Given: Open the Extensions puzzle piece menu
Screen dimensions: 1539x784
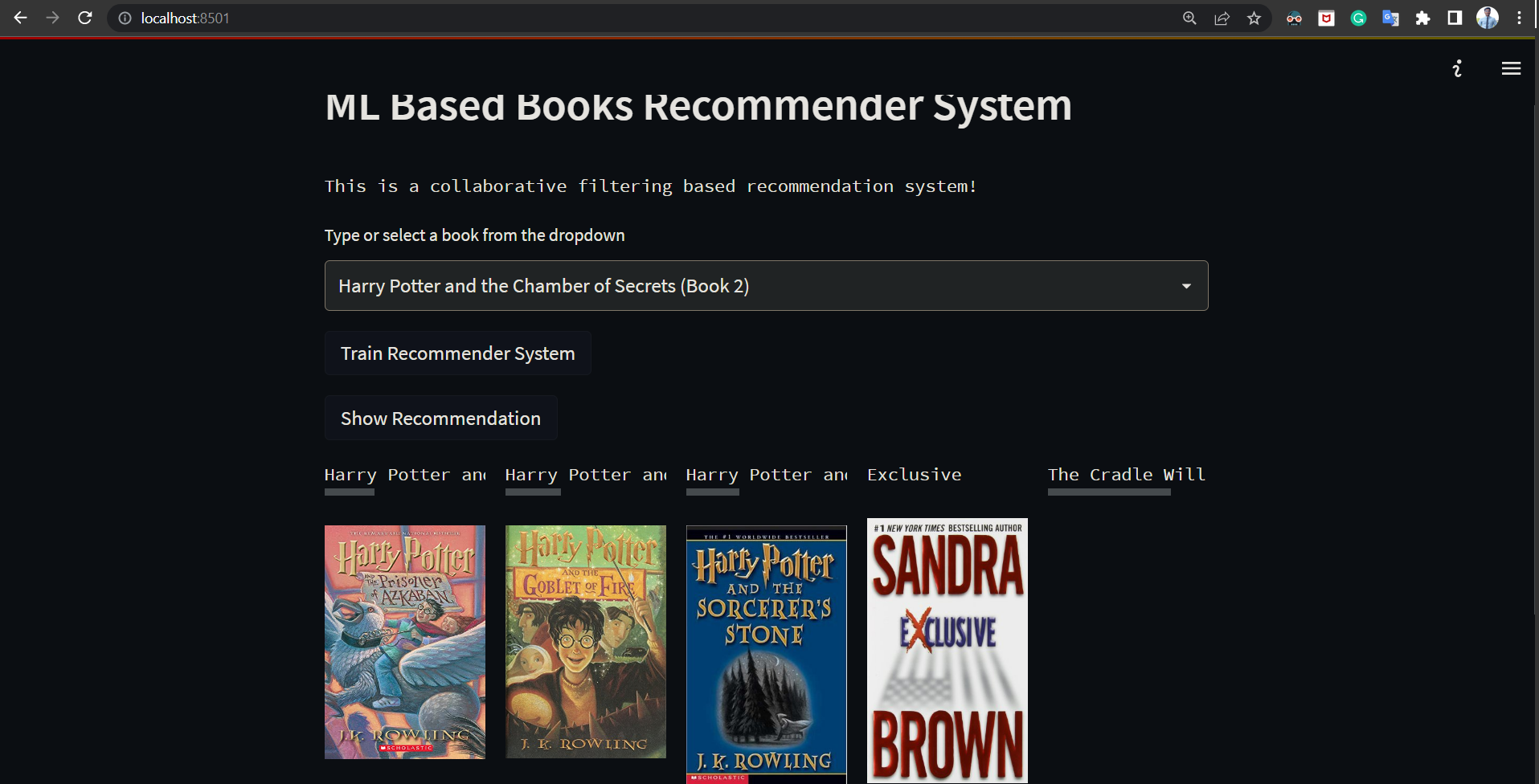Looking at the screenshot, I should pyautogui.click(x=1422, y=18).
